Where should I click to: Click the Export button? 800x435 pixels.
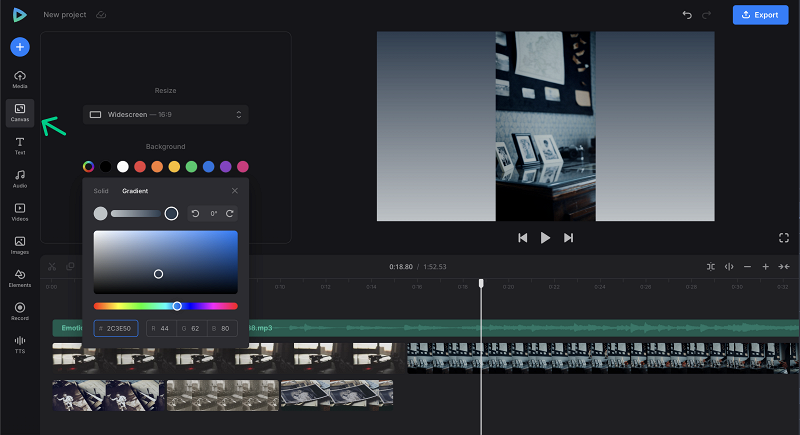(x=760, y=15)
